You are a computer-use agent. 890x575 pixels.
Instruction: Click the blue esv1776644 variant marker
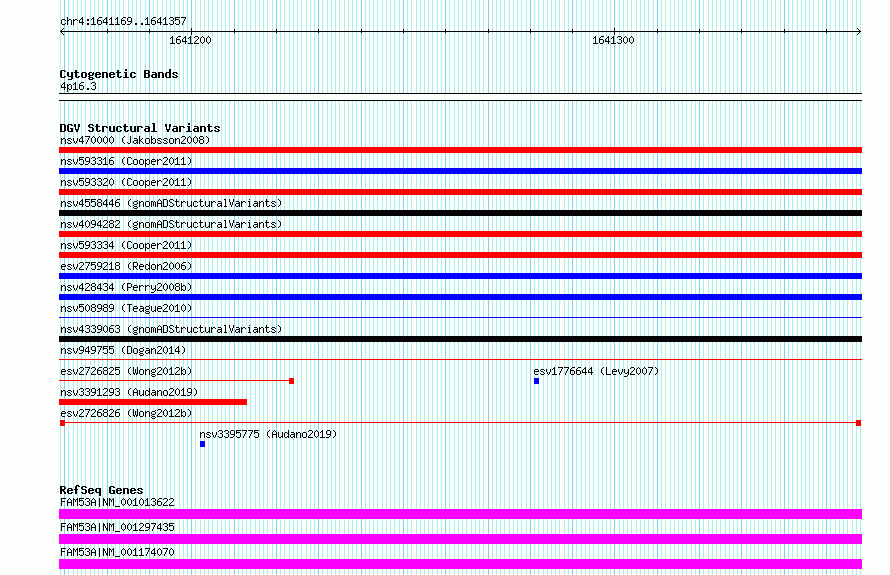(x=536, y=381)
